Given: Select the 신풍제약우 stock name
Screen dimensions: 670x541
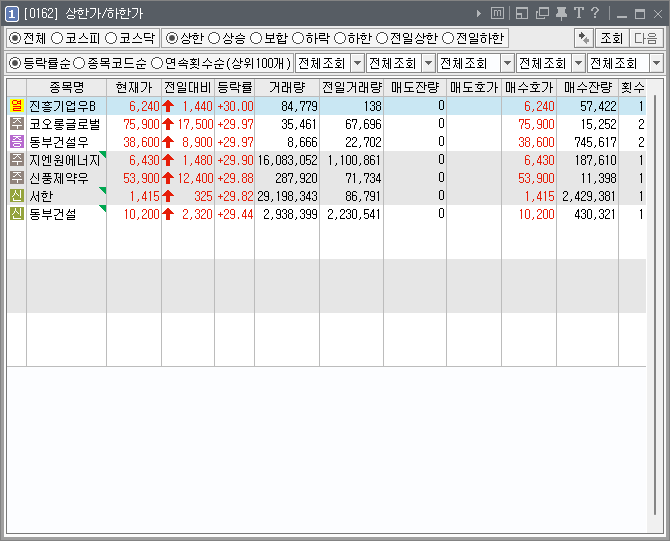Looking at the screenshot, I should coord(59,178).
